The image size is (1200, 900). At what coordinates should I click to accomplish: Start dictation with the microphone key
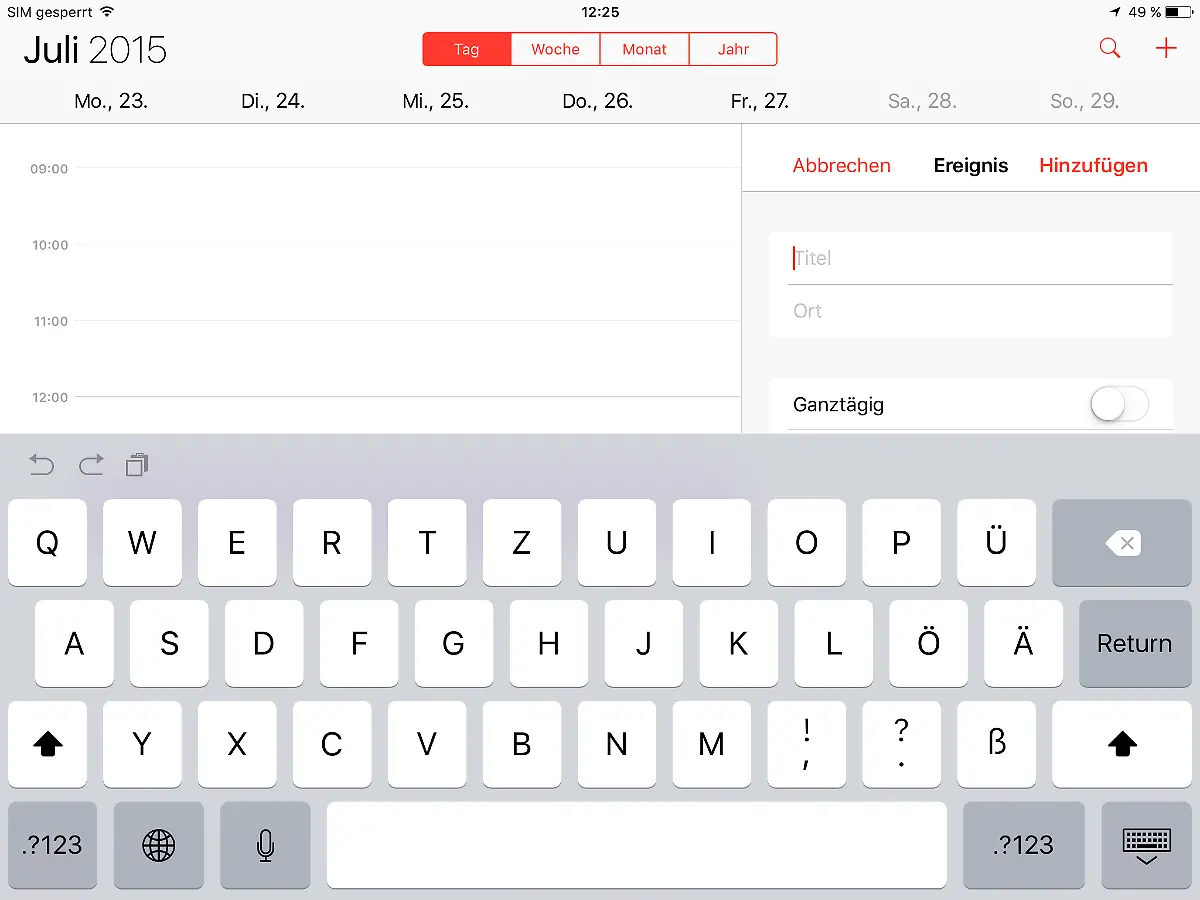tap(265, 845)
